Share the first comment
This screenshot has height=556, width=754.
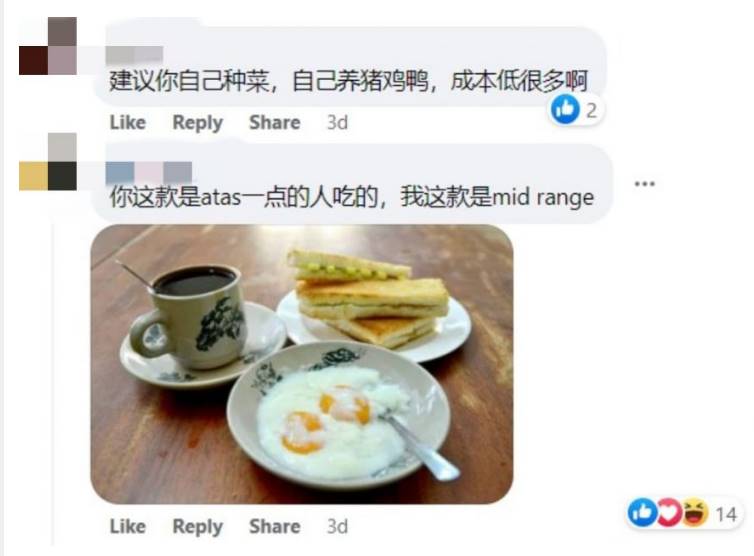pos(274,122)
